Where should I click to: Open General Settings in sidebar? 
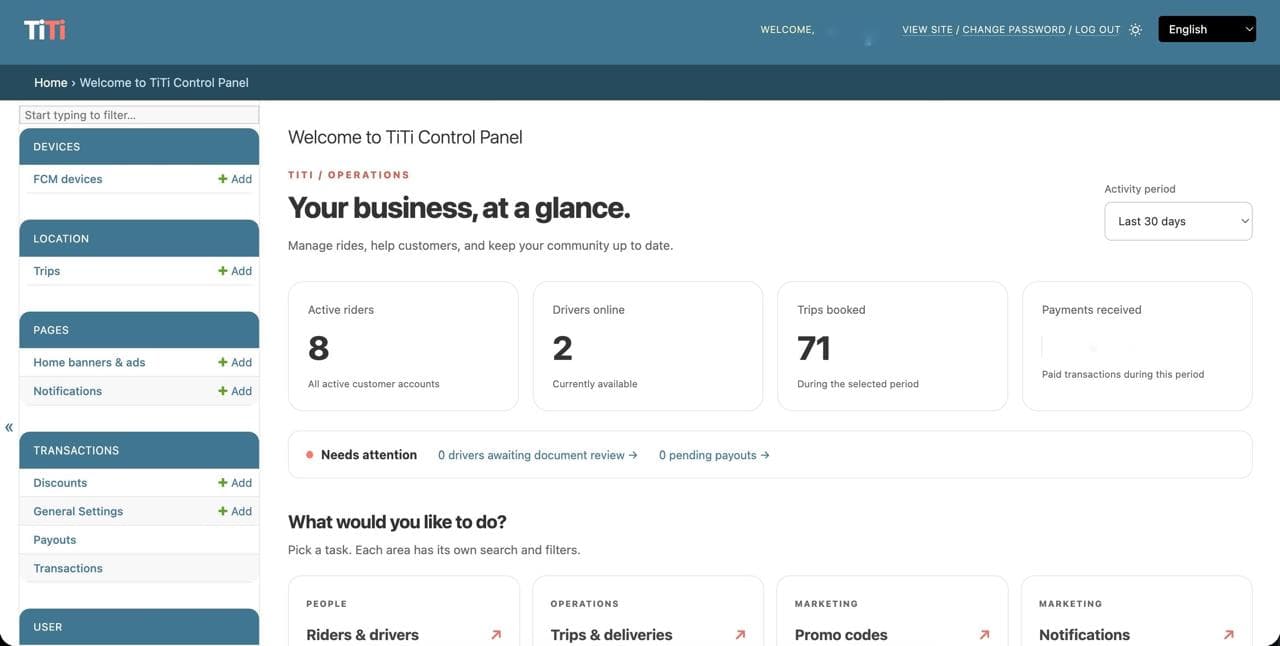pyautogui.click(x=78, y=511)
